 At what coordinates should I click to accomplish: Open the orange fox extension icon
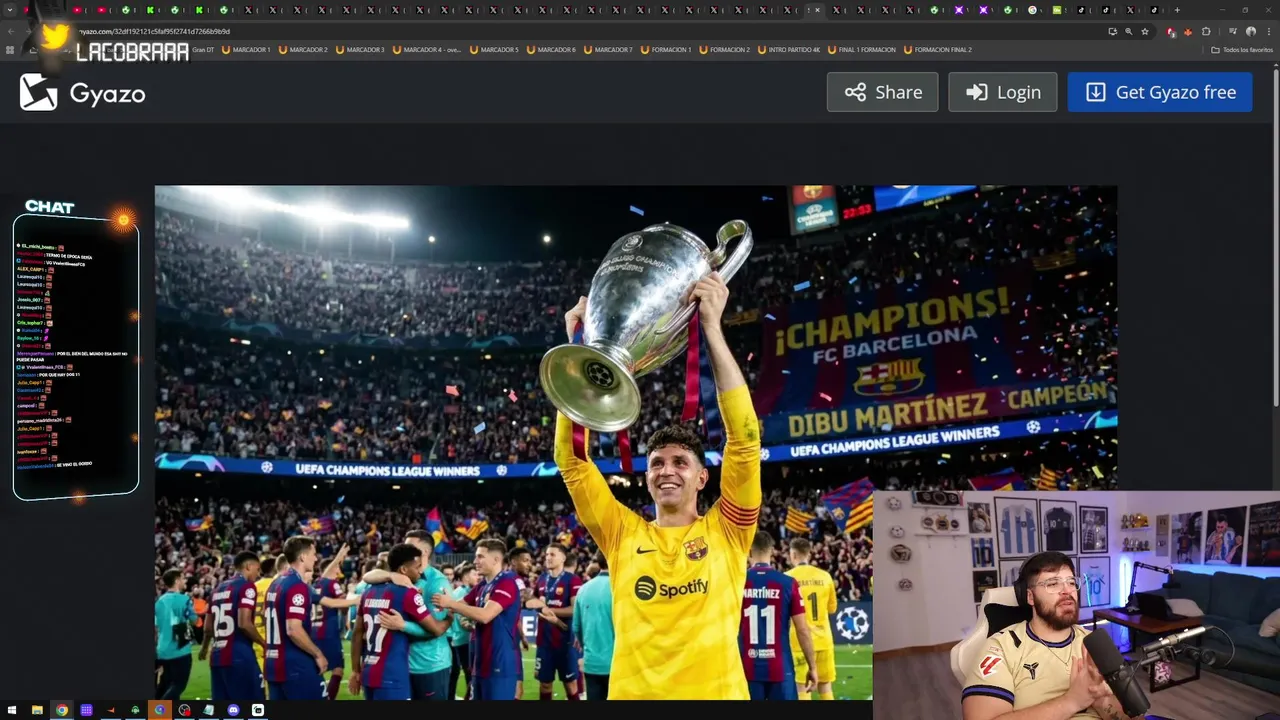click(1188, 31)
